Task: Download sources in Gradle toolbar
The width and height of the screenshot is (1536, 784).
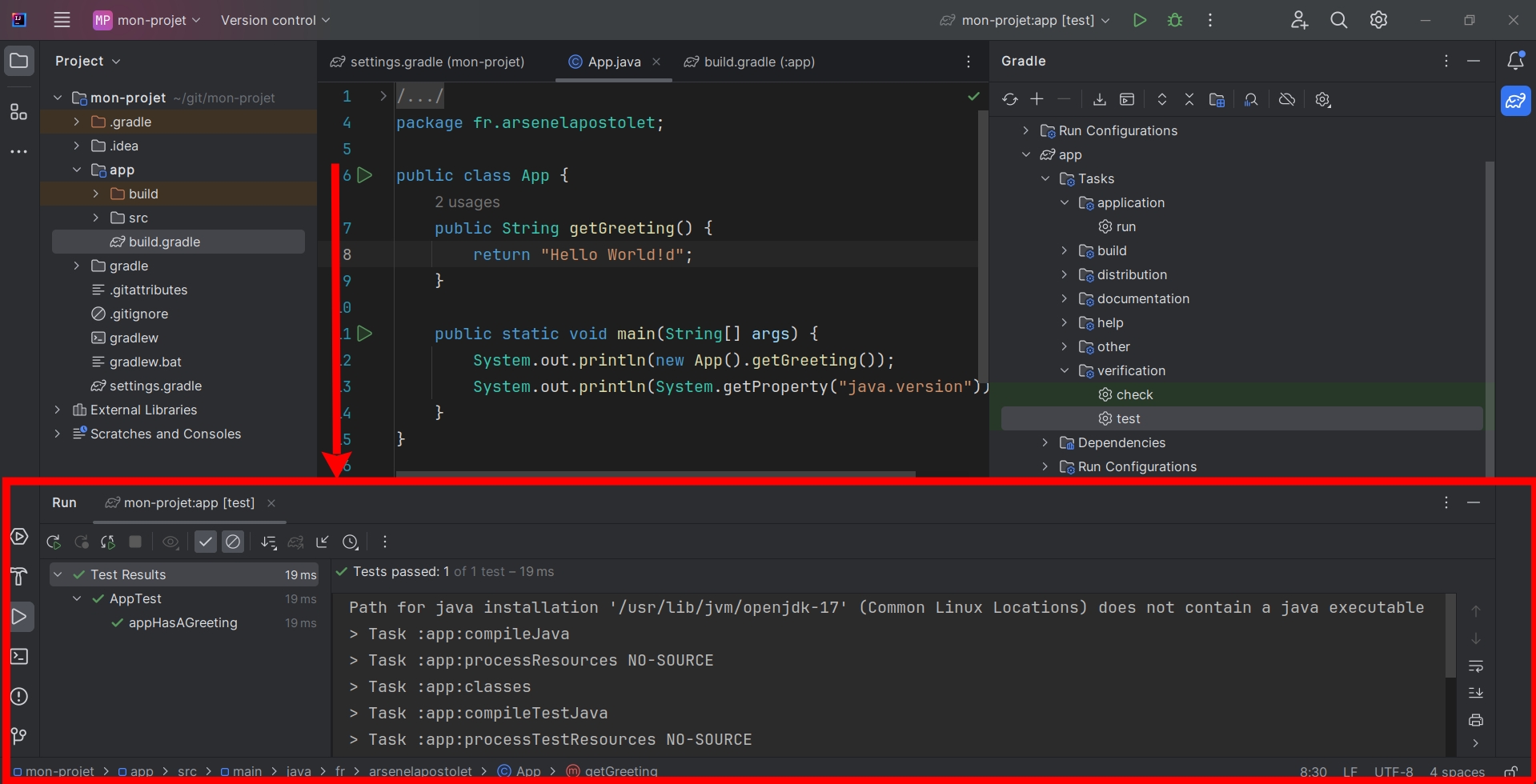Action: click(1100, 99)
